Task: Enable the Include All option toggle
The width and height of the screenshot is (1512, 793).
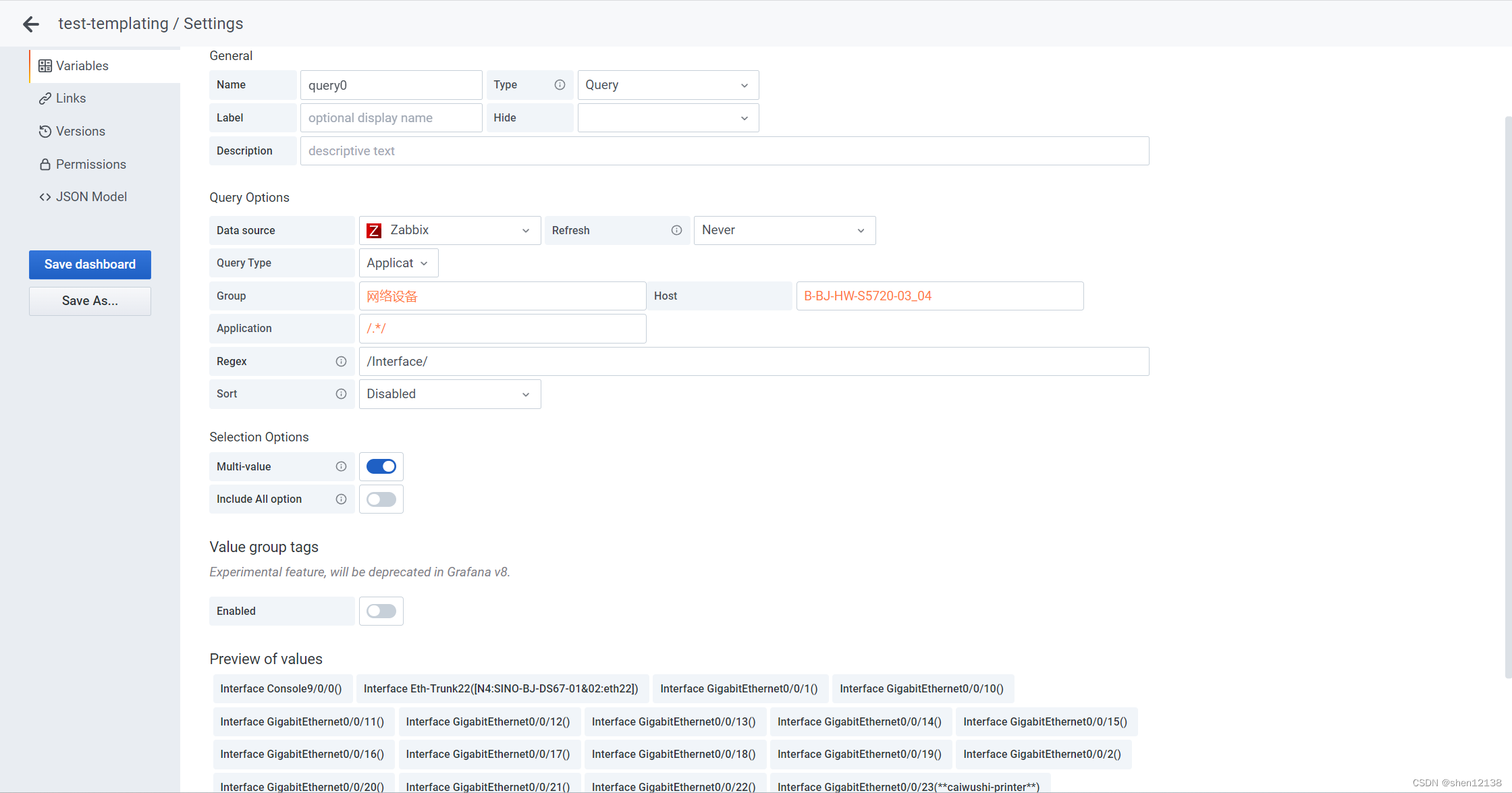Action: 381,499
